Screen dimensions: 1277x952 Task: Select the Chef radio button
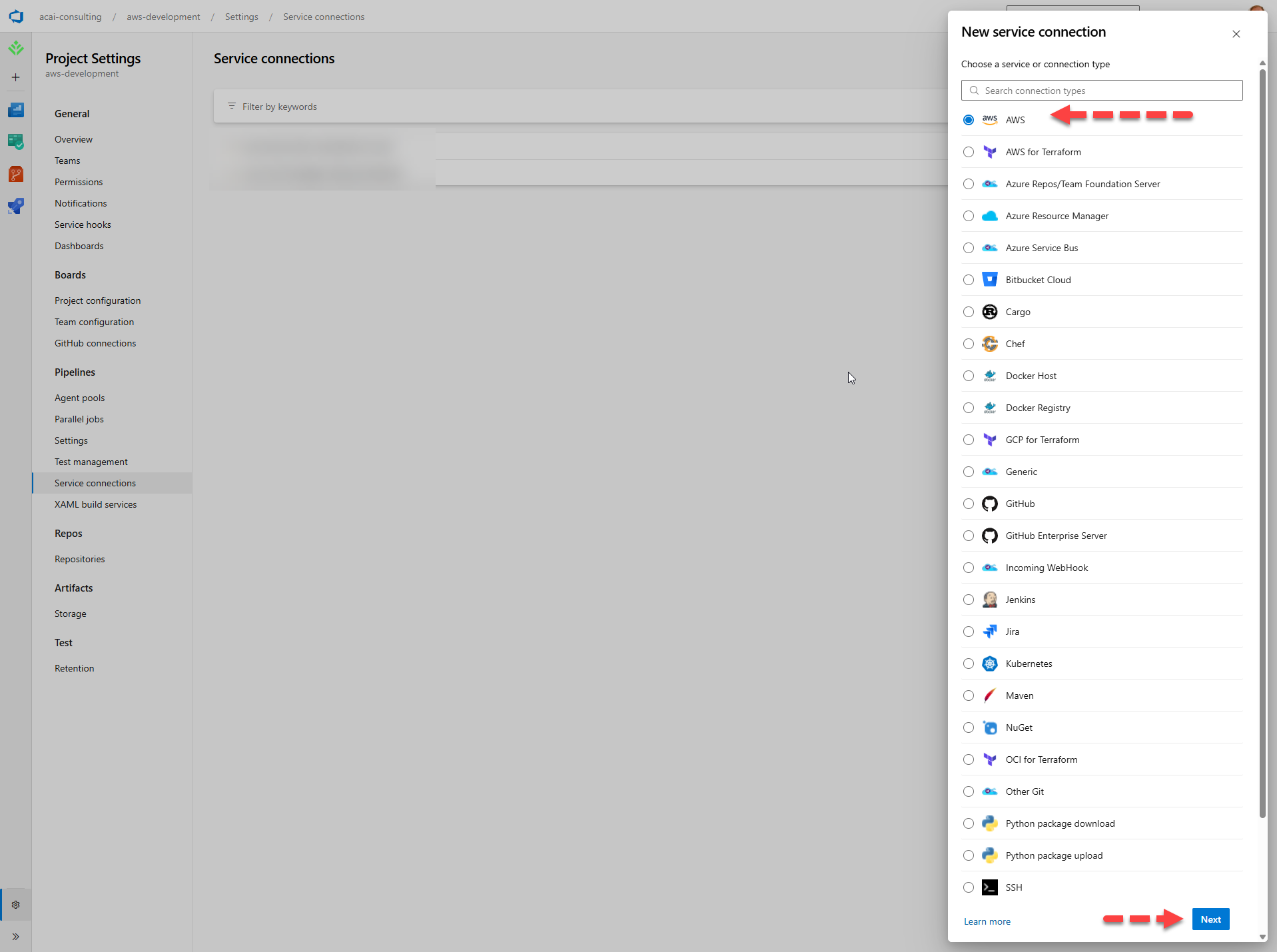tap(969, 344)
